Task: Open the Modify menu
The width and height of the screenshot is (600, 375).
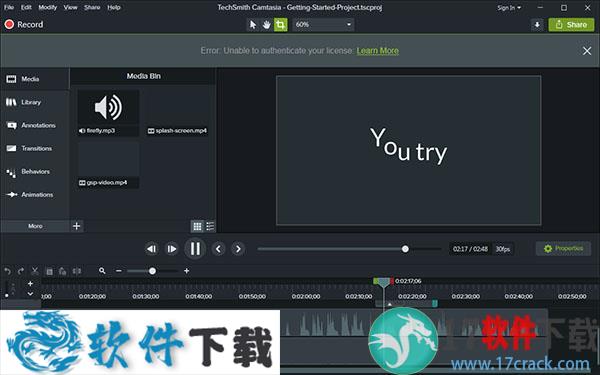Action: click(48, 7)
